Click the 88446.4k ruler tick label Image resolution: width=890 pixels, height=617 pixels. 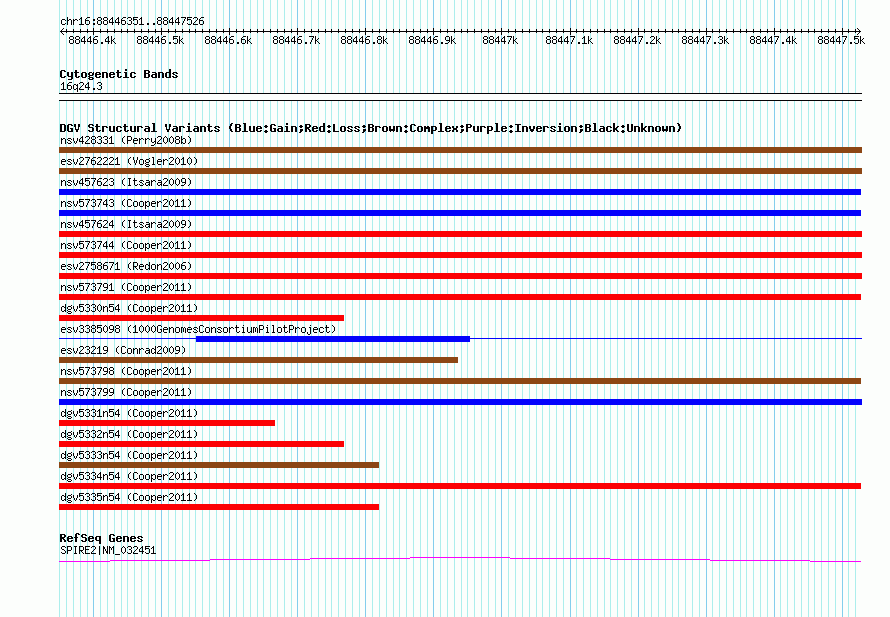tap(92, 40)
